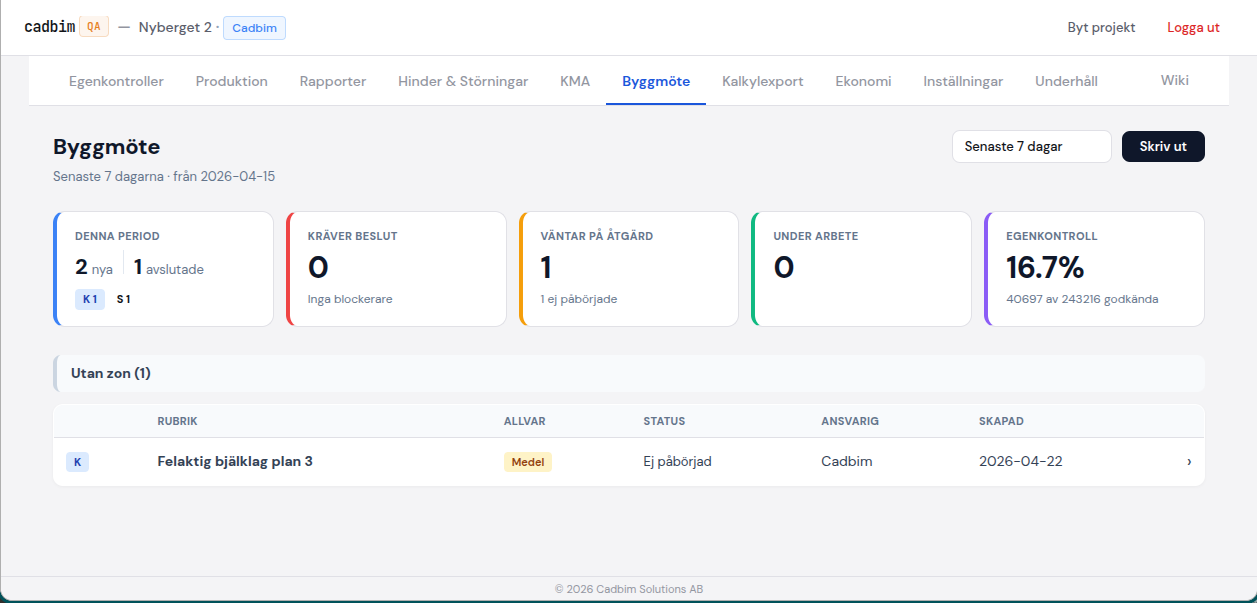Open the Felaktig bjälklag plan 3 entry
Screen dimensions: 1257x603
pos(235,462)
